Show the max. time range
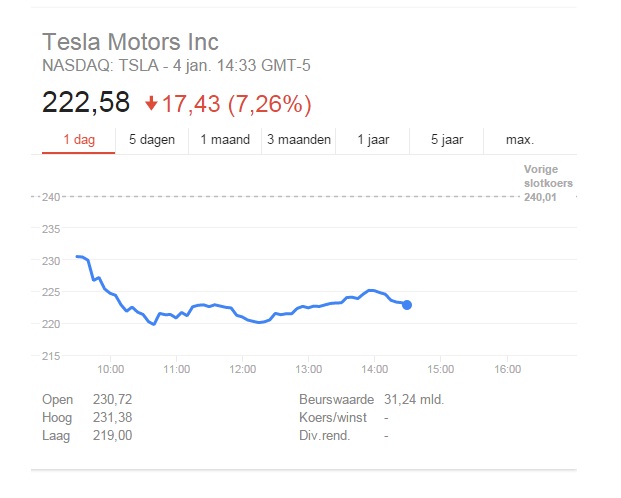621x498 pixels. [520, 140]
